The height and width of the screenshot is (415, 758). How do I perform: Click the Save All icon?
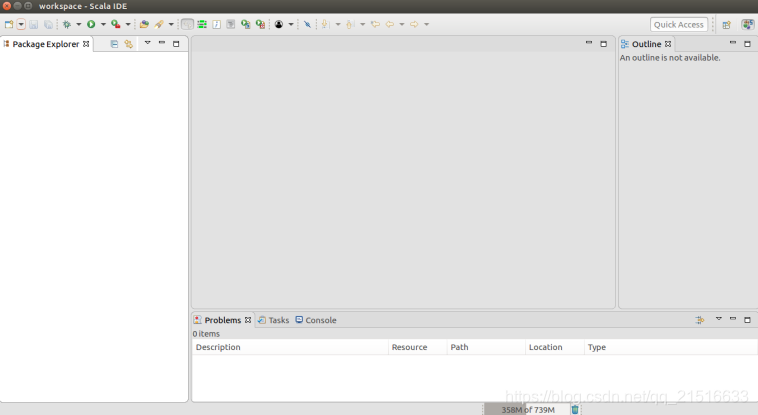pos(48,24)
